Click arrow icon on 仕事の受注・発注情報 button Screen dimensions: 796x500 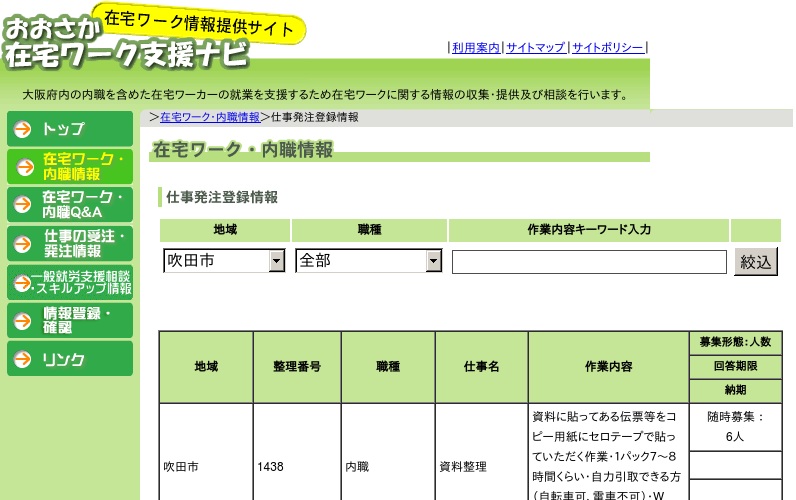[x=22, y=243]
